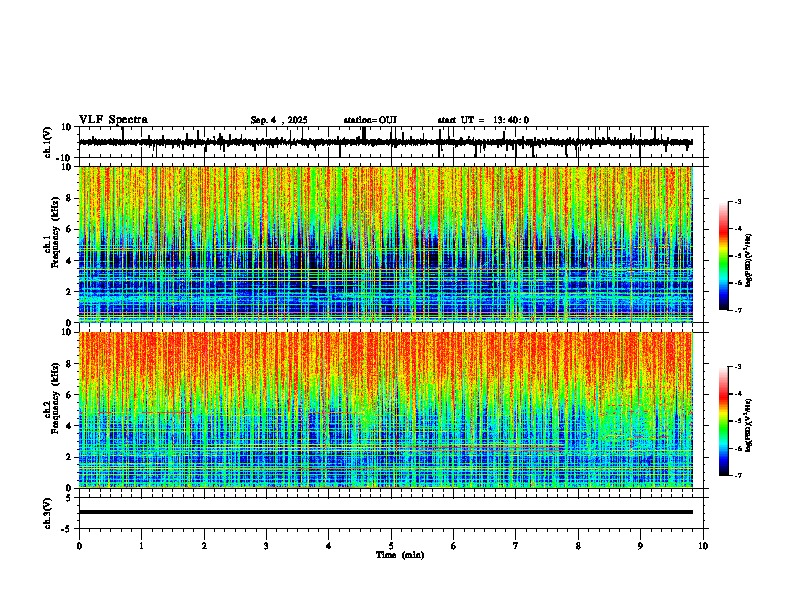The height and width of the screenshot is (612, 792).
Task: Click tick label '3' on the Time axis
Action: (x=266, y=546)
